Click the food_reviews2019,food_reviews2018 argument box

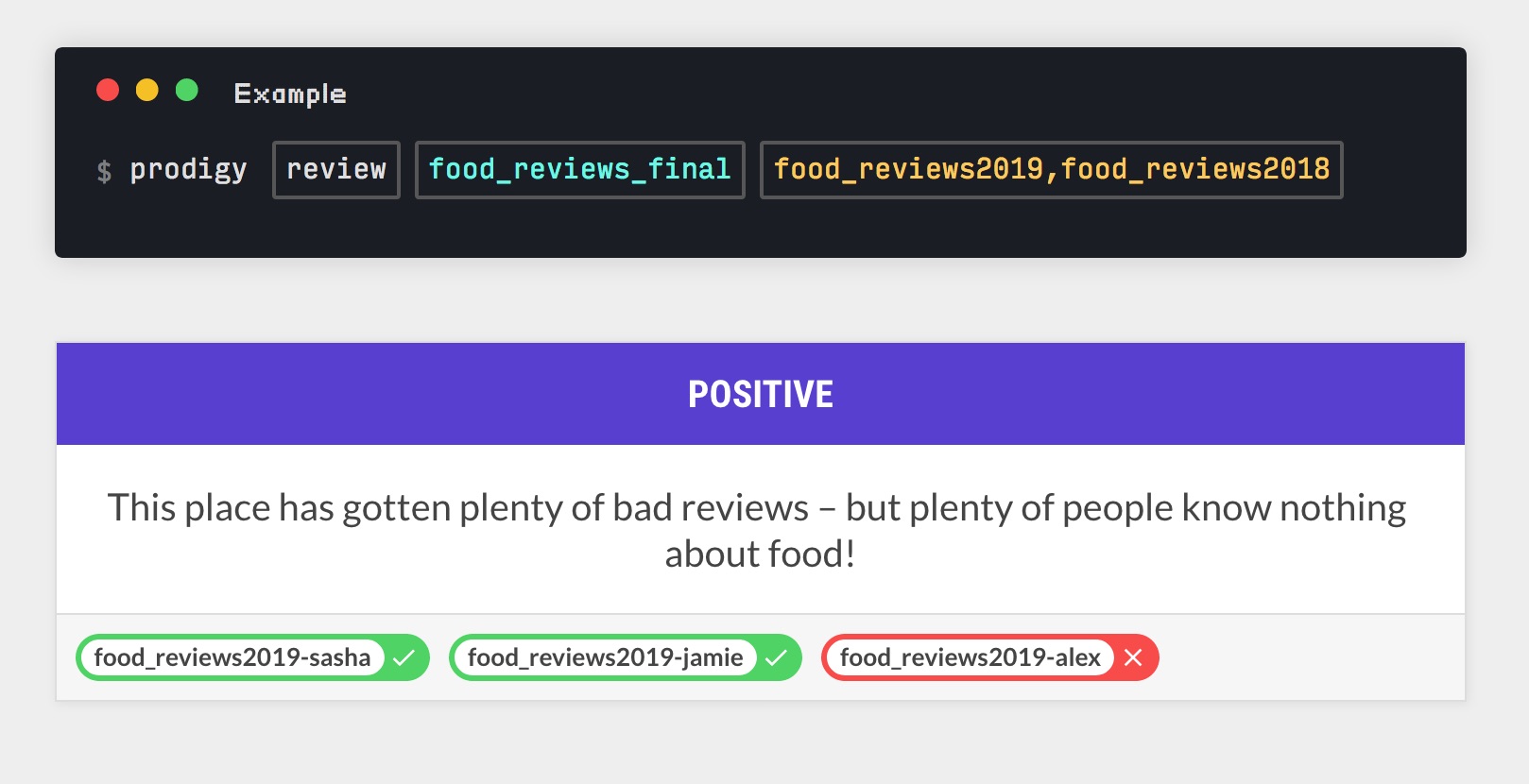[x=1052, y=170]
